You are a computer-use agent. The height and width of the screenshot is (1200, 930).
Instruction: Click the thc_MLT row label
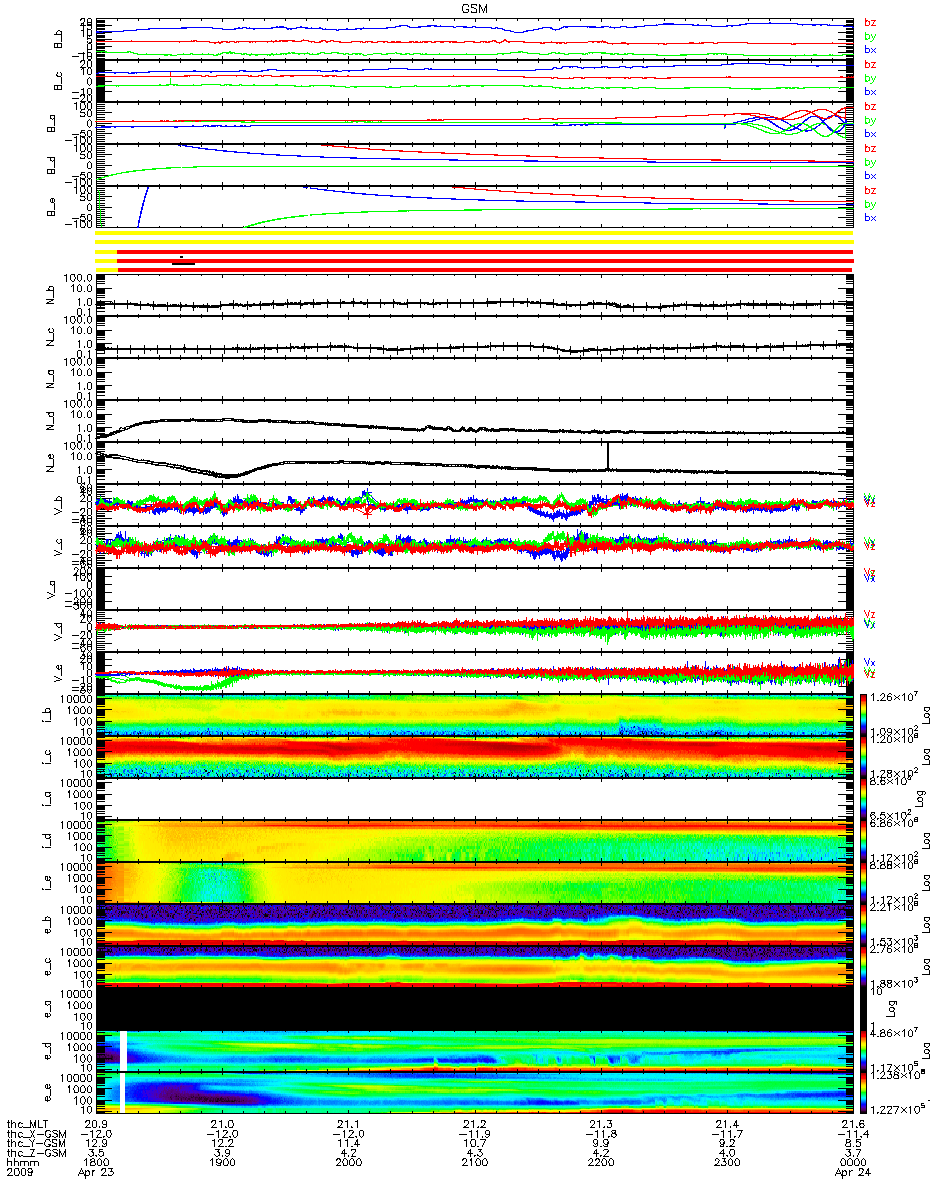click(x=28, y=1125)
